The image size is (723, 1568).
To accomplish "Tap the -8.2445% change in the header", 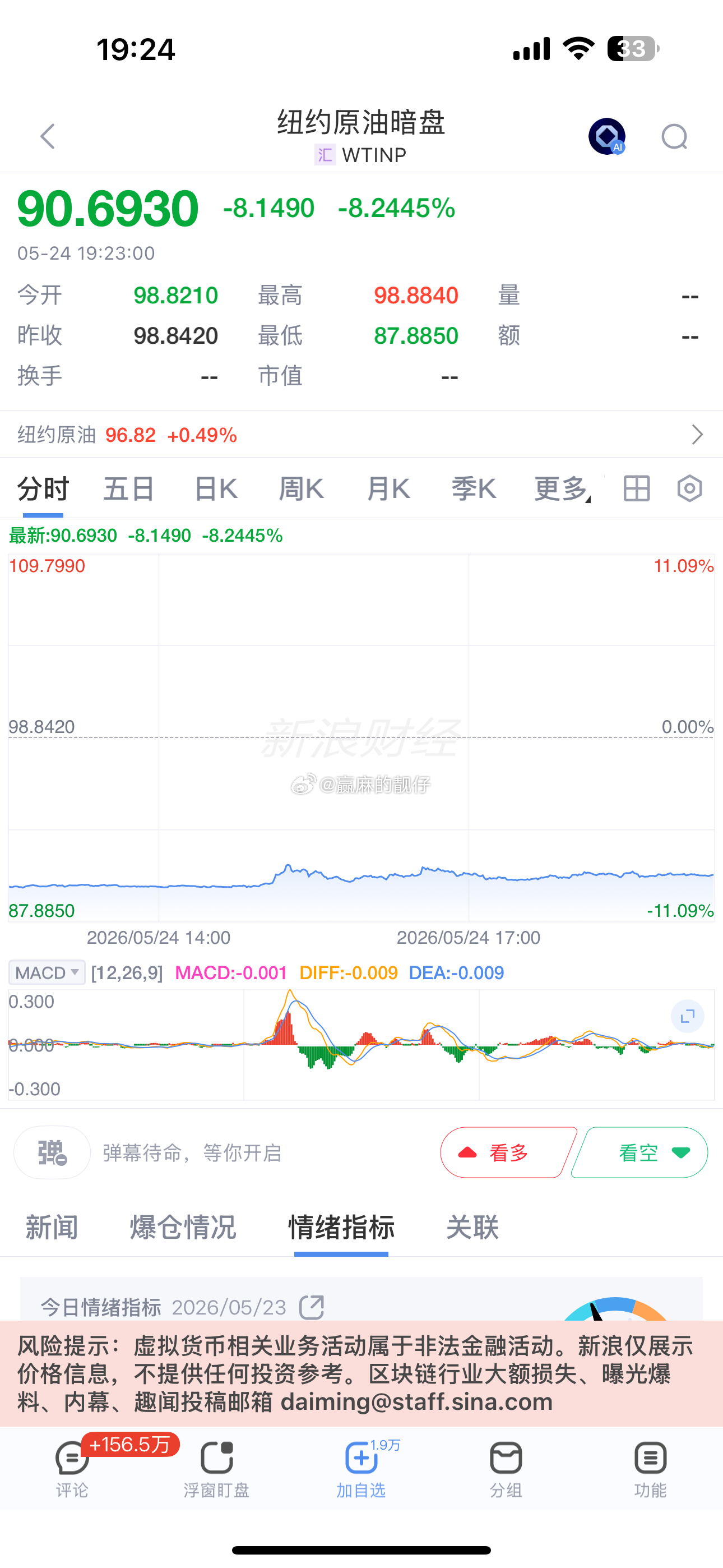I will pos(396,208).
